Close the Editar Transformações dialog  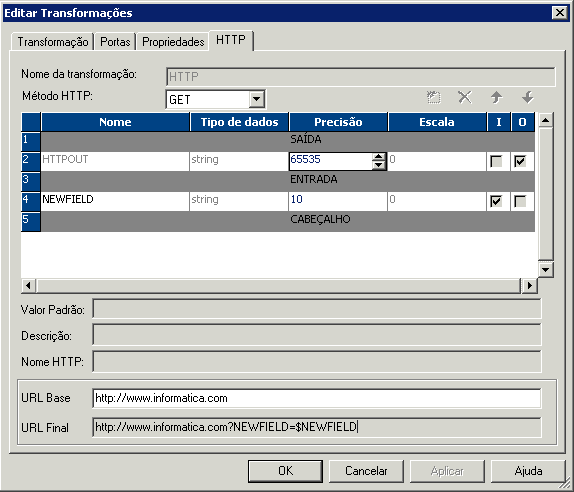(x=560, y=13)
